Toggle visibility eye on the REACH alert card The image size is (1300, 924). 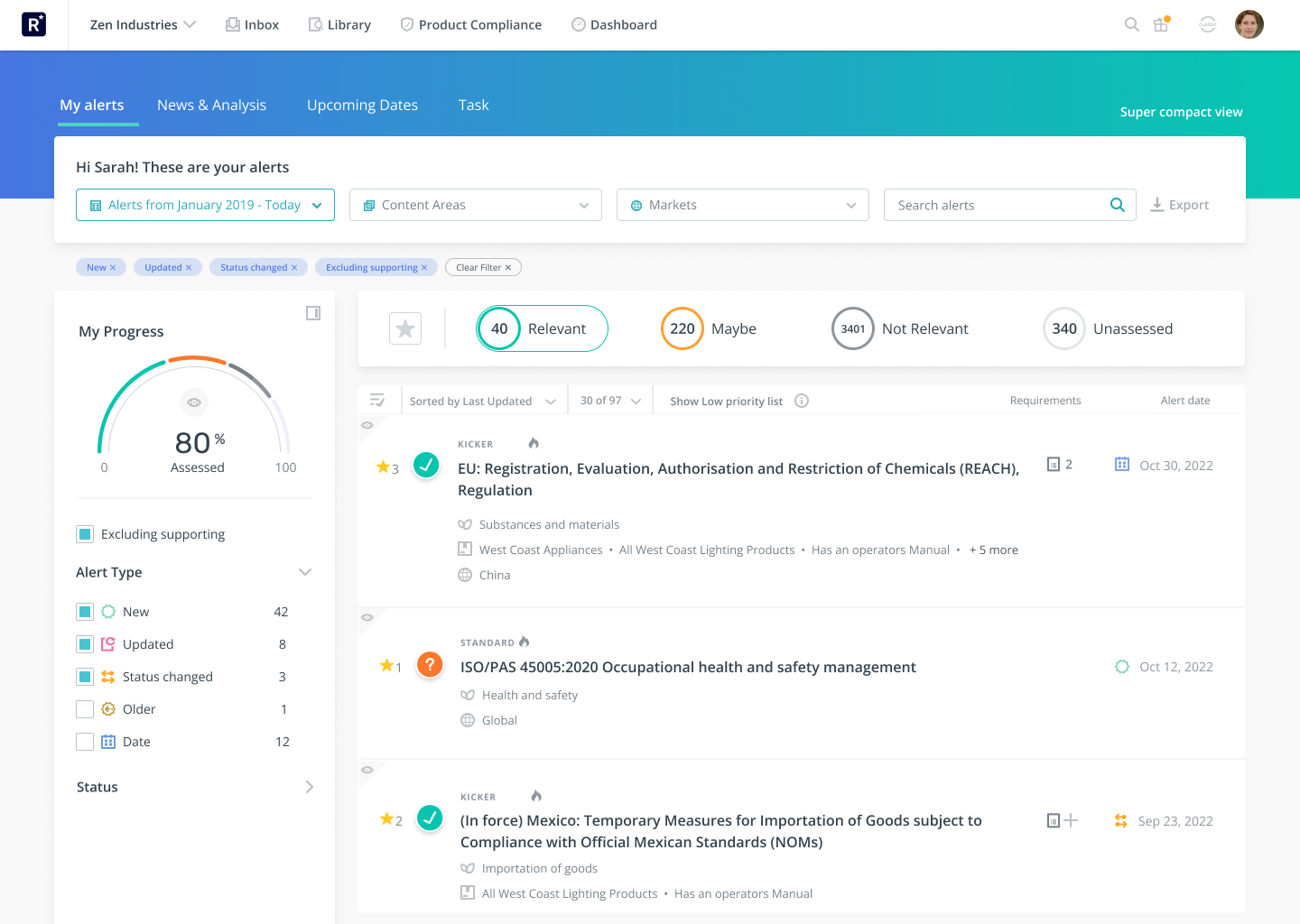click(x=367, y=425)
